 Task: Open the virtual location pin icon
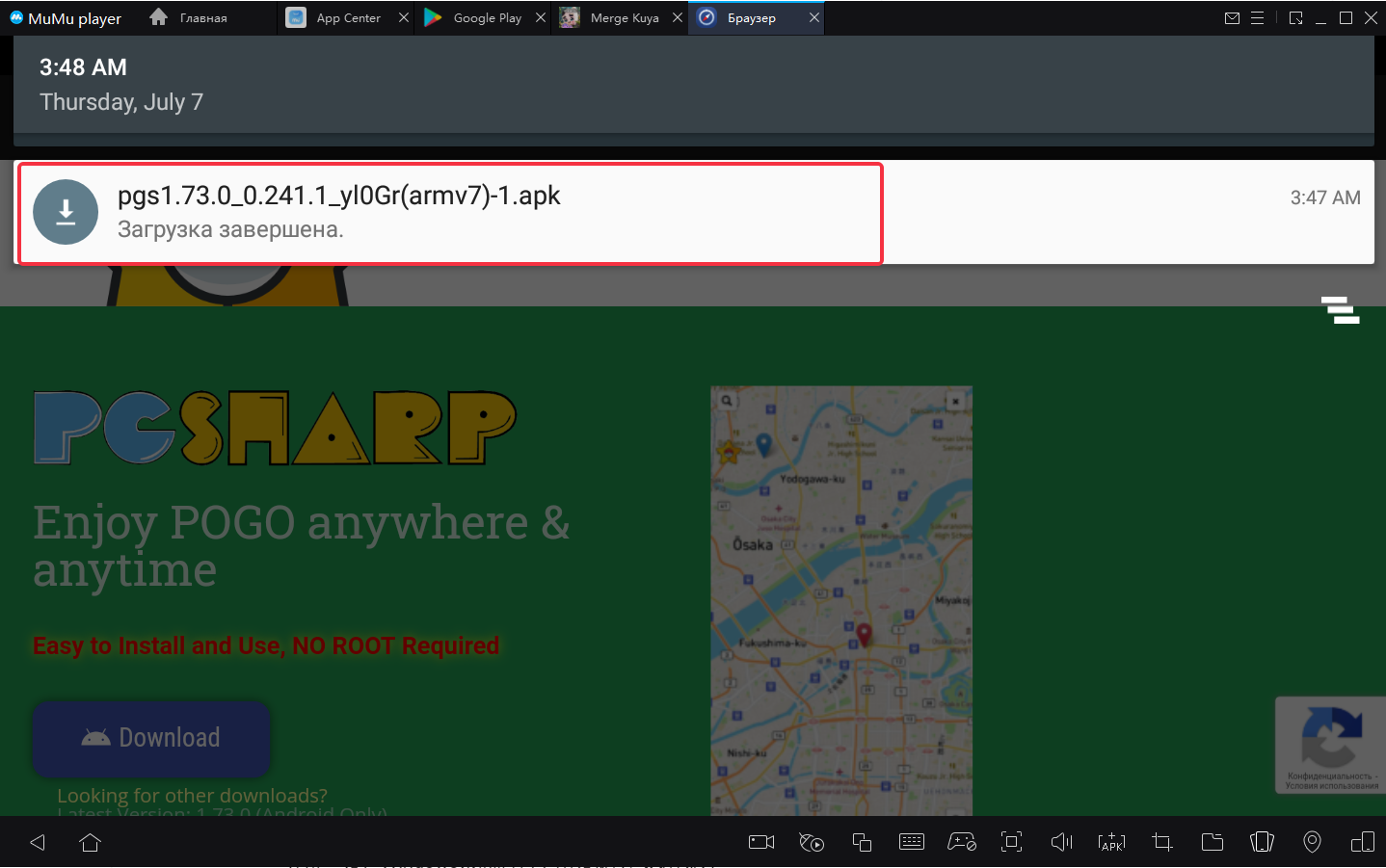pyautogui.click(x=1312, y=842)
